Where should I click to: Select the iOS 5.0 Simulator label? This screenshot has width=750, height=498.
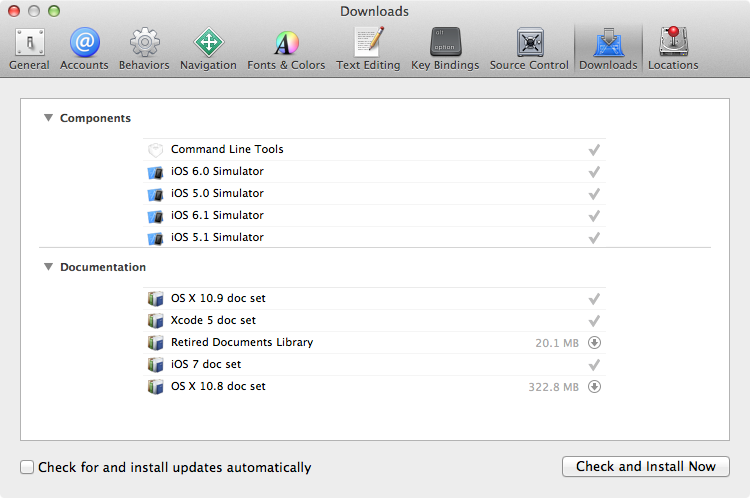(x=217, y=193)
